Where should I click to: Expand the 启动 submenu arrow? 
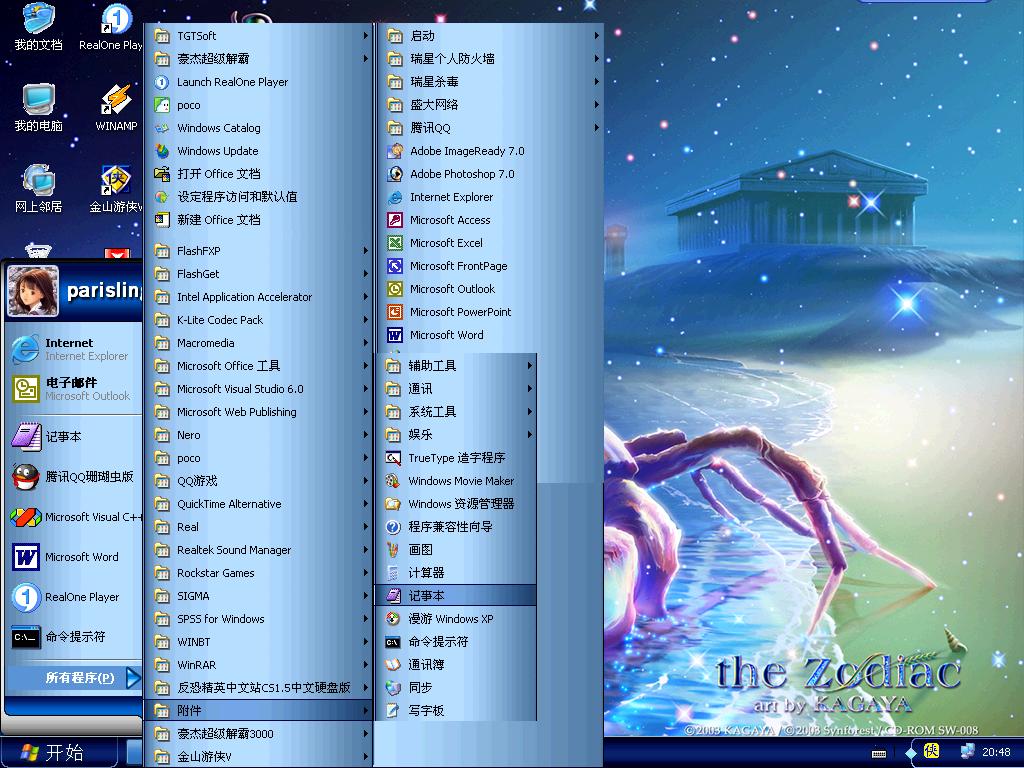point(596,36)
